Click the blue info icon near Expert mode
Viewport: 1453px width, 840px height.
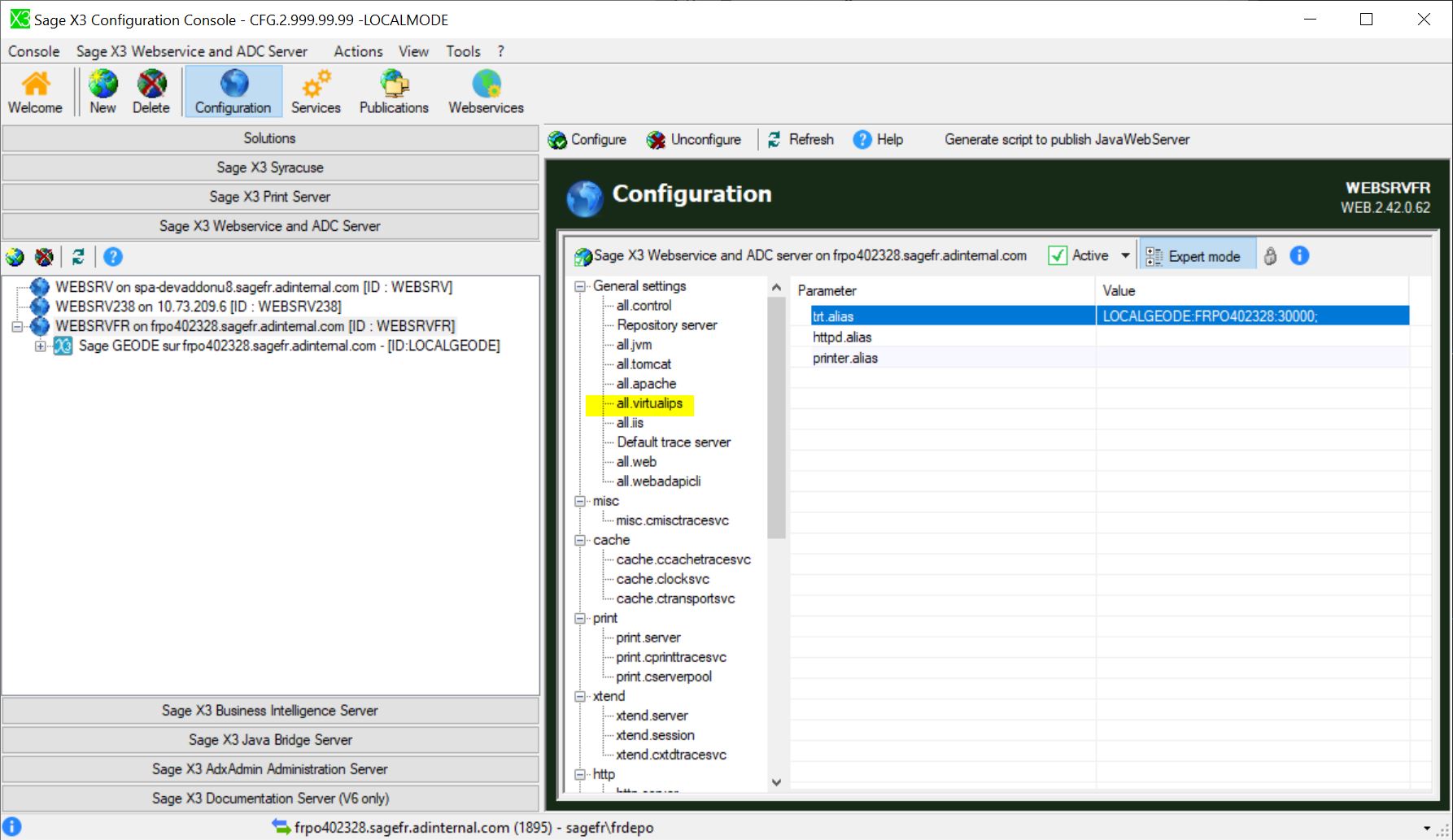(1299, 256)
